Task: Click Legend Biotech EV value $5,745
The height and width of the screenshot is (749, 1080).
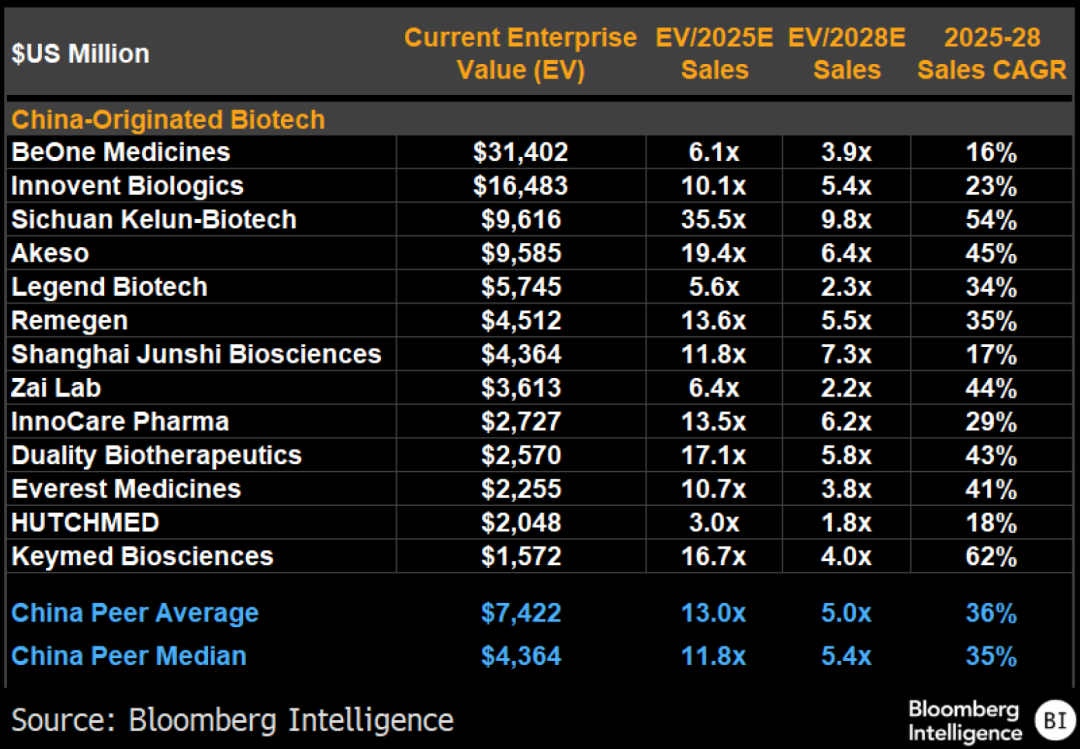Action: (521, 287)
